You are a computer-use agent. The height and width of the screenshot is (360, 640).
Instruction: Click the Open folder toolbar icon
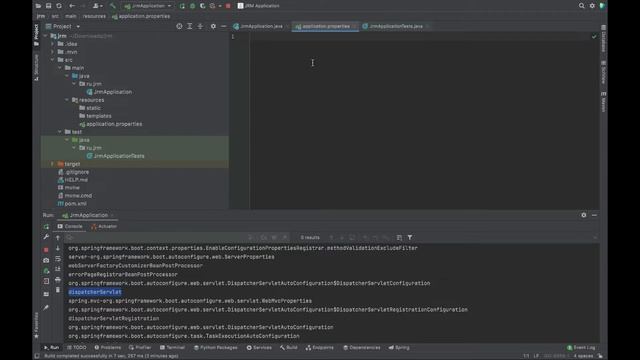(x=38, y=6)
